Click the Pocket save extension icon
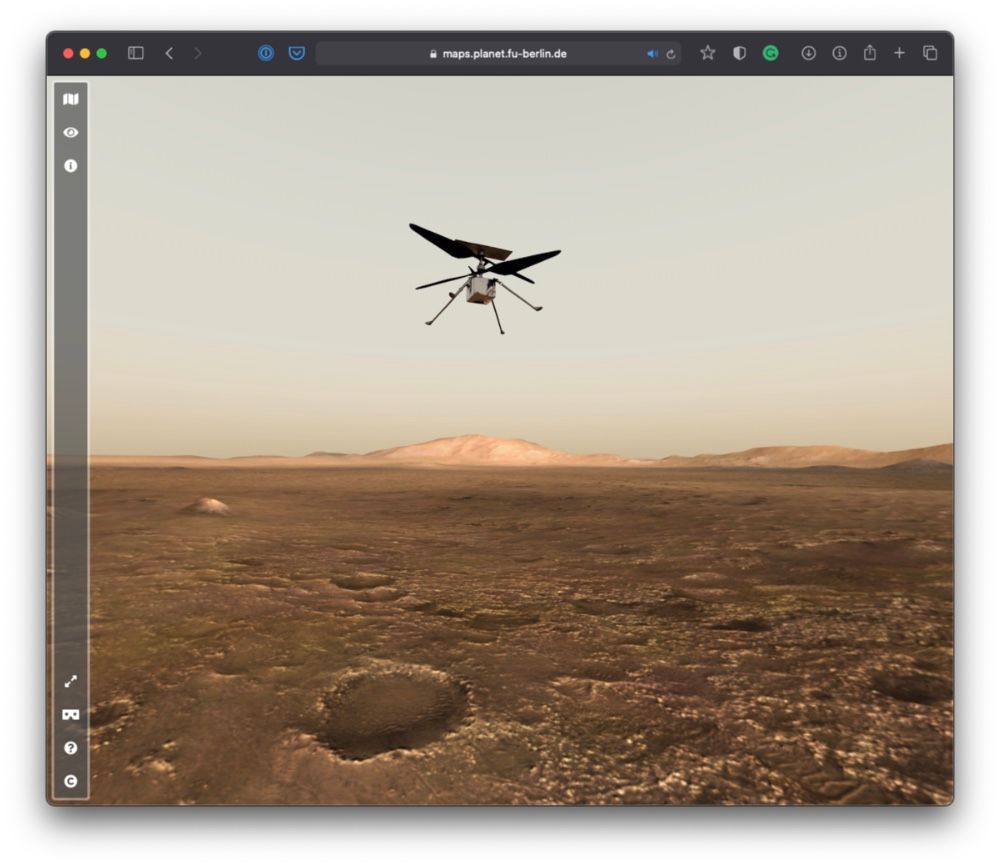 pyautogui.click(x=297, y=53)
